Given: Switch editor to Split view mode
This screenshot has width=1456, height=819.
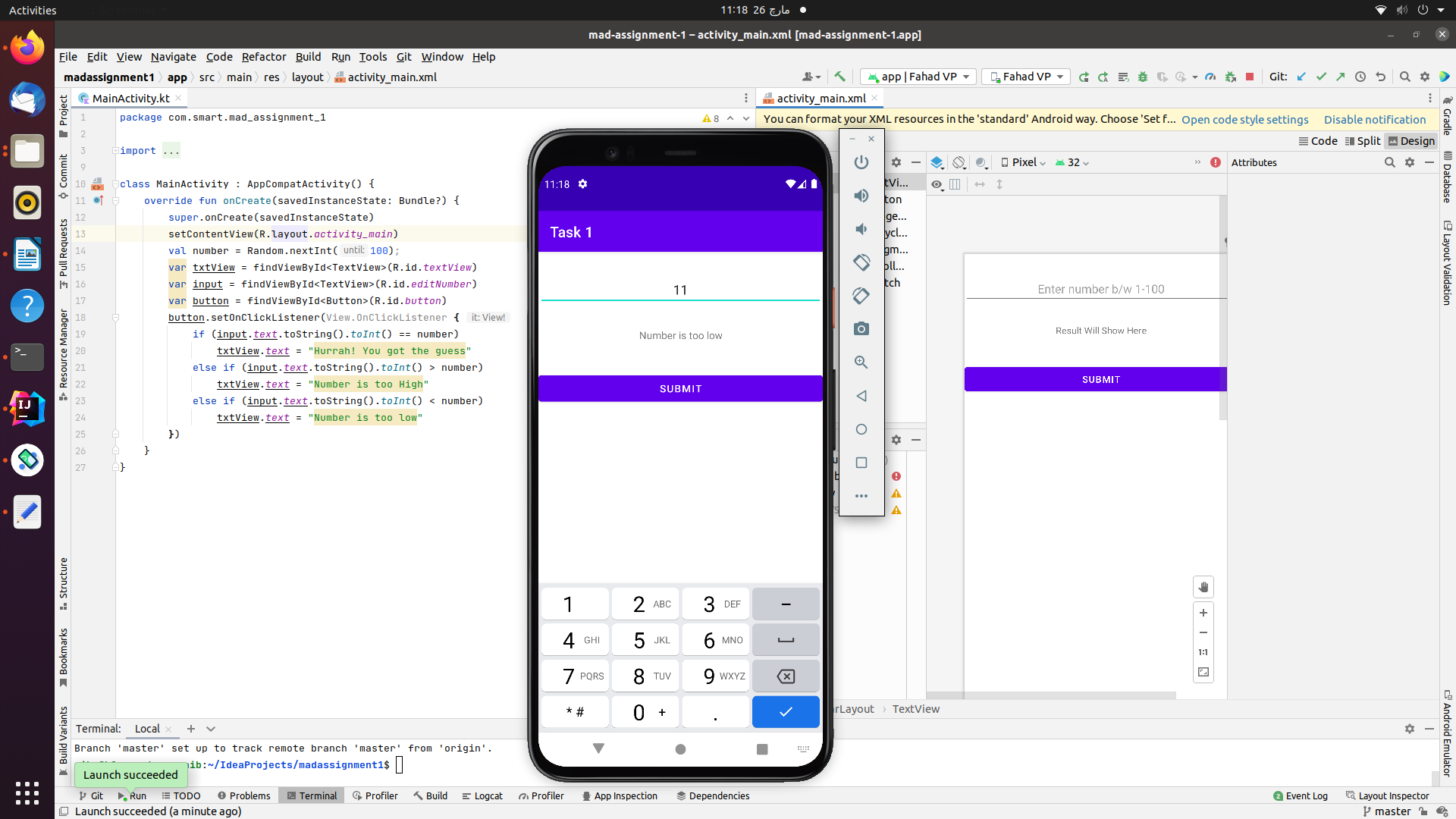Looking at the screenshot, I should (1363, 141).
